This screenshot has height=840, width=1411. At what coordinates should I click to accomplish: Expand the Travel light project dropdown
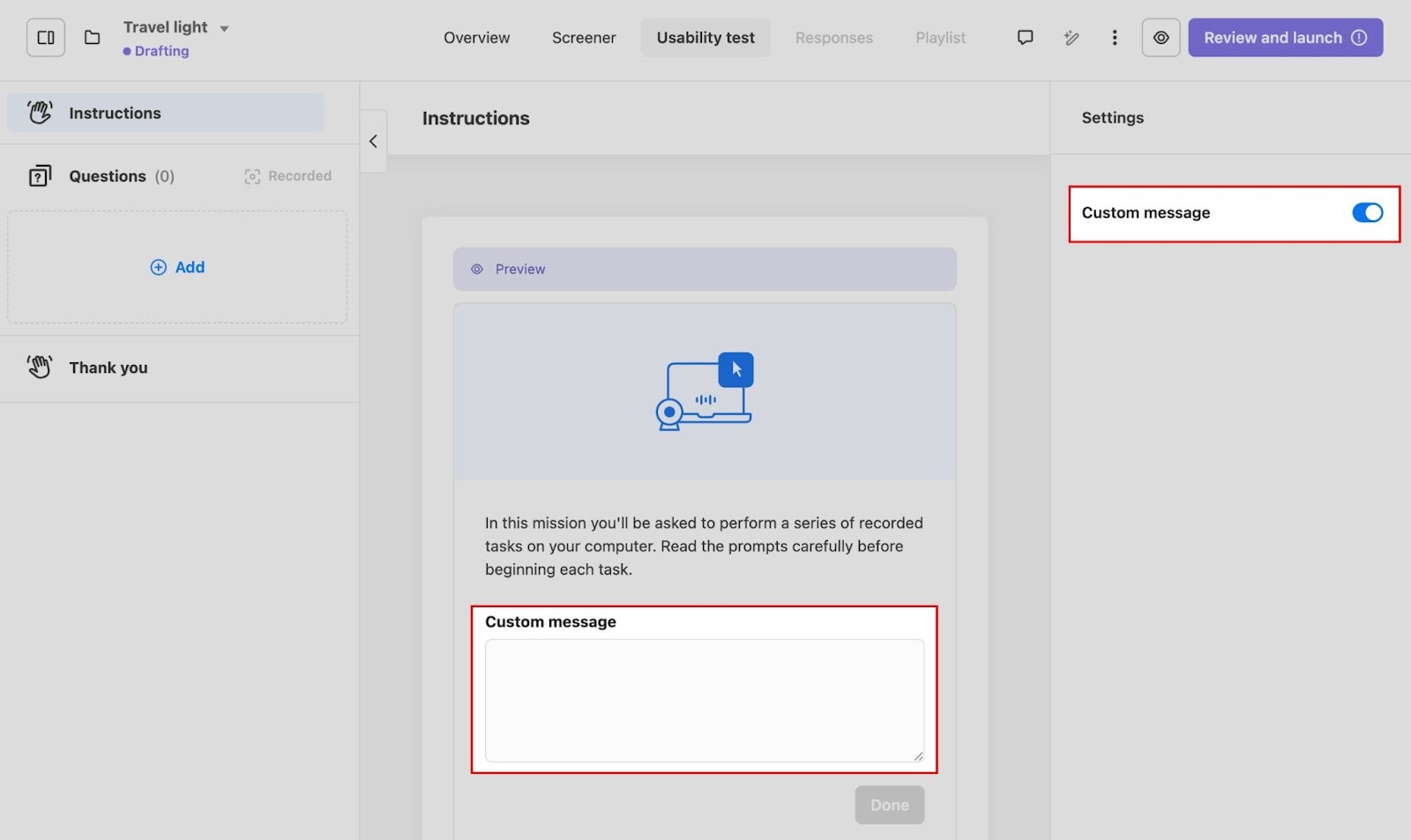point(224,28)
